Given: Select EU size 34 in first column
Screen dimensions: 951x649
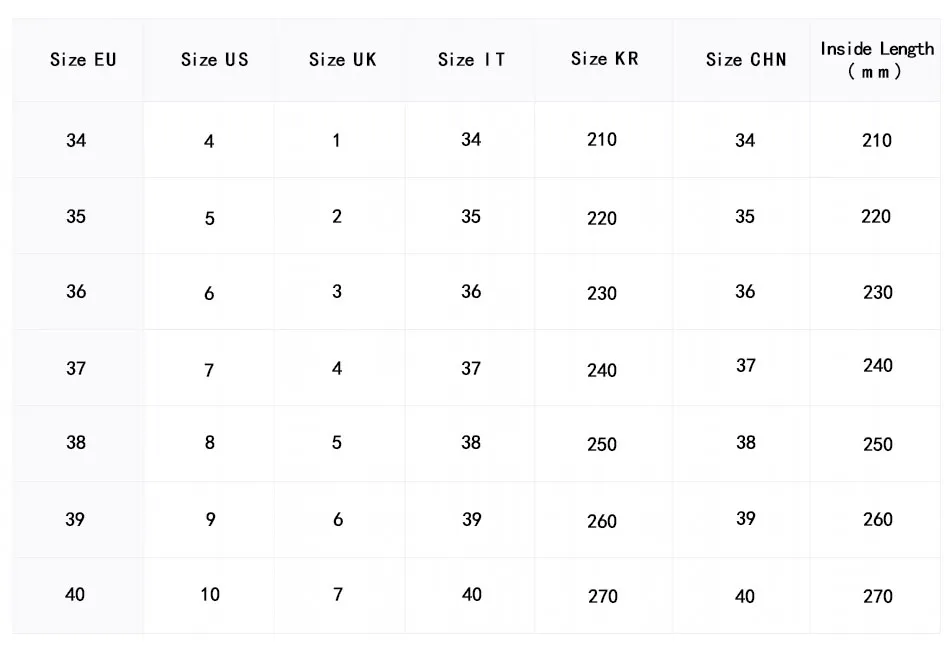Looking at the screenshot, I should (x=76, y=141).
